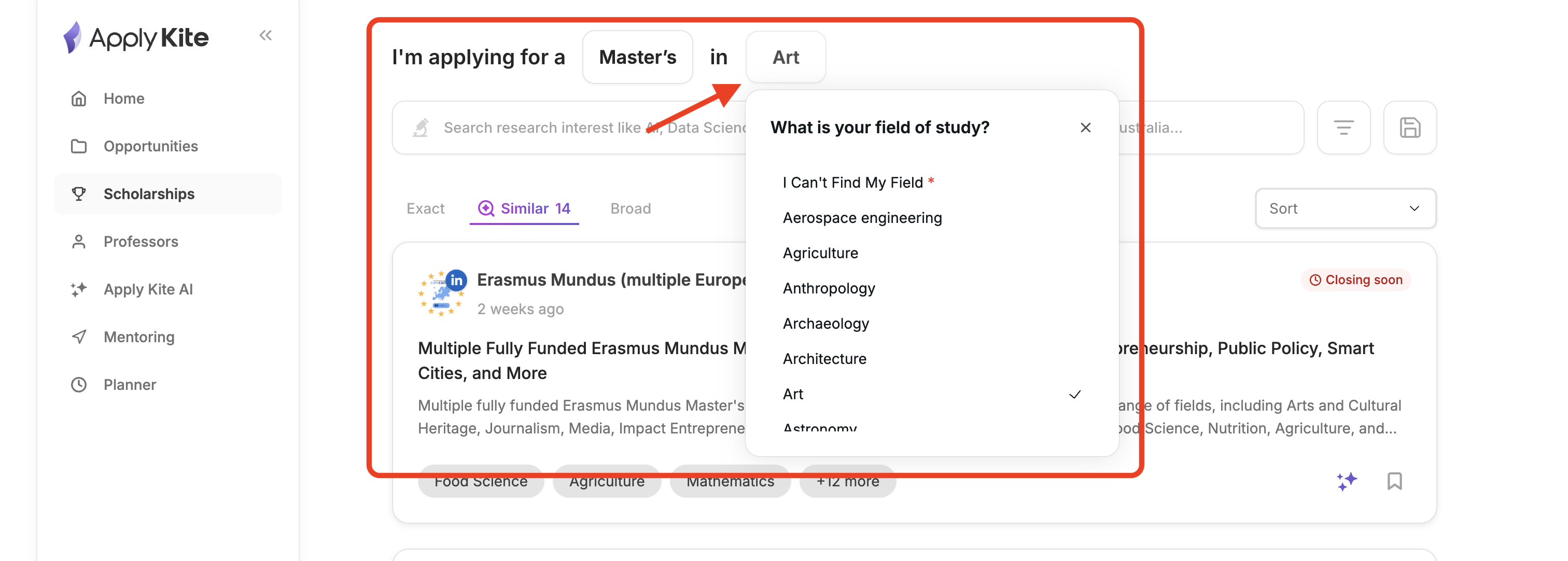Bookmark the Erasmus Mundus scholarship
This screenshot has width=1568, height=561.
click(x=1394, y=481)
